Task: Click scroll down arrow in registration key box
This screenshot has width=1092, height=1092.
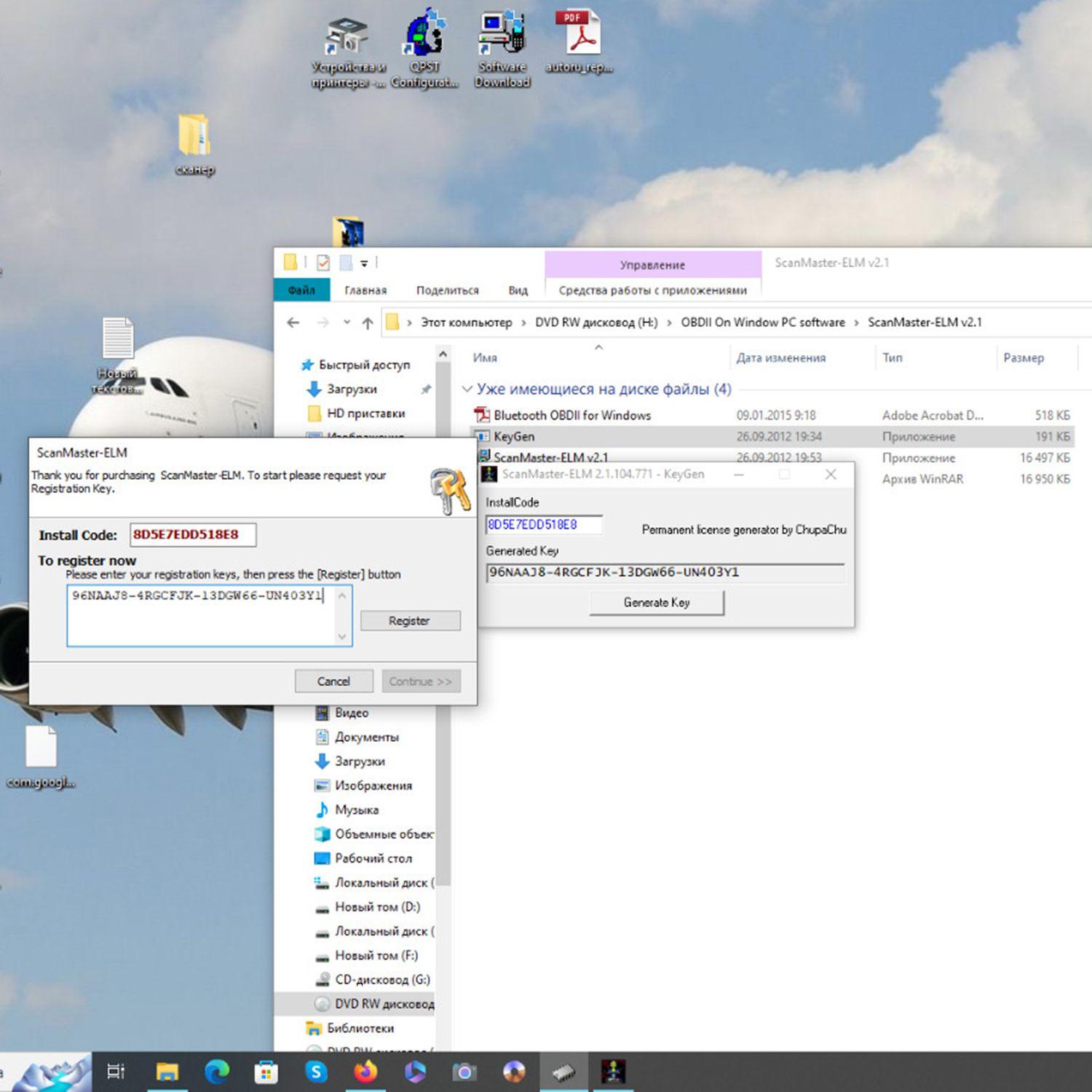Action: point(343,637)
